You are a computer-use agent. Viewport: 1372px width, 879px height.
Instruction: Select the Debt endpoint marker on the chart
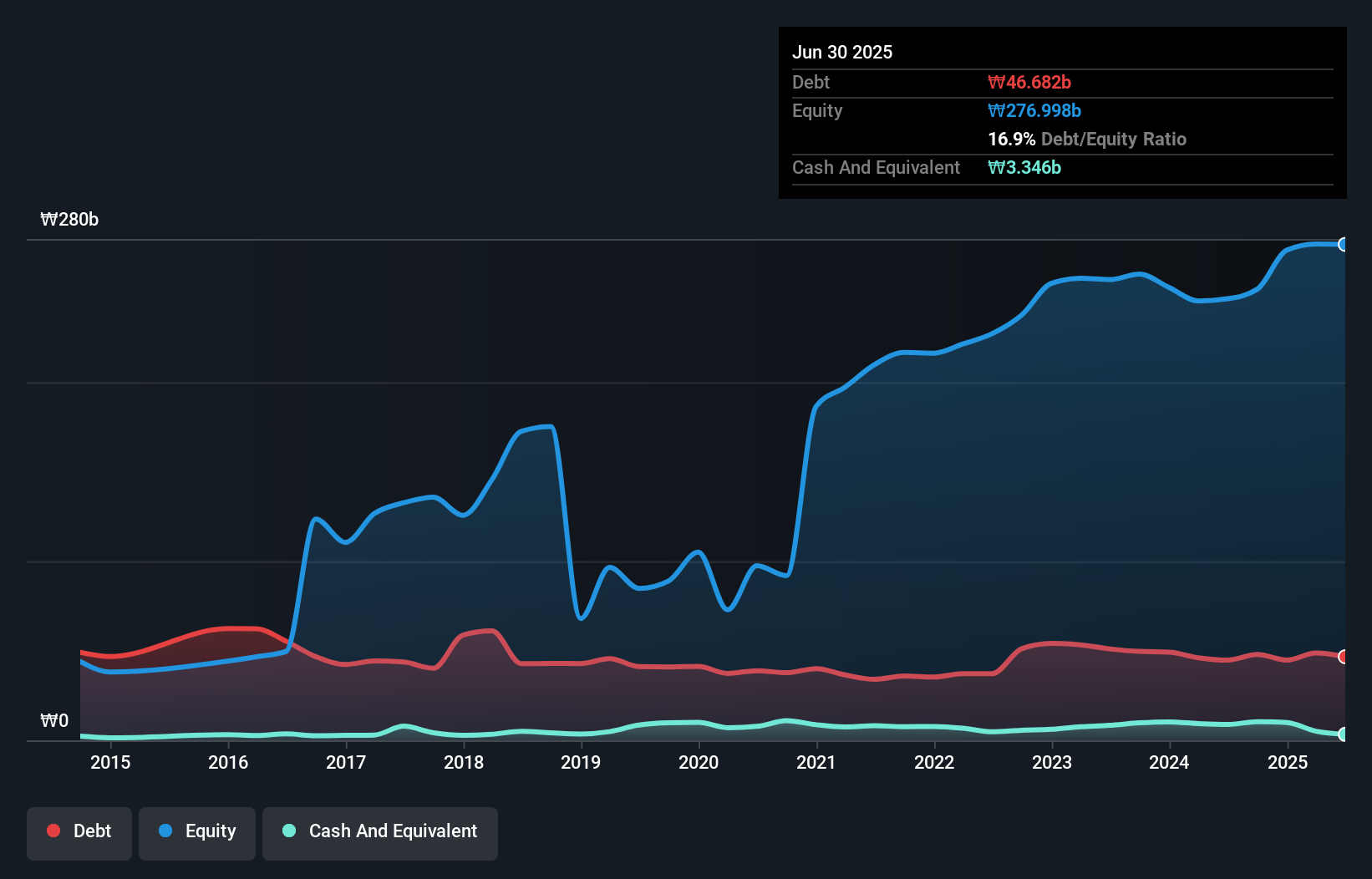point(1343,656)
